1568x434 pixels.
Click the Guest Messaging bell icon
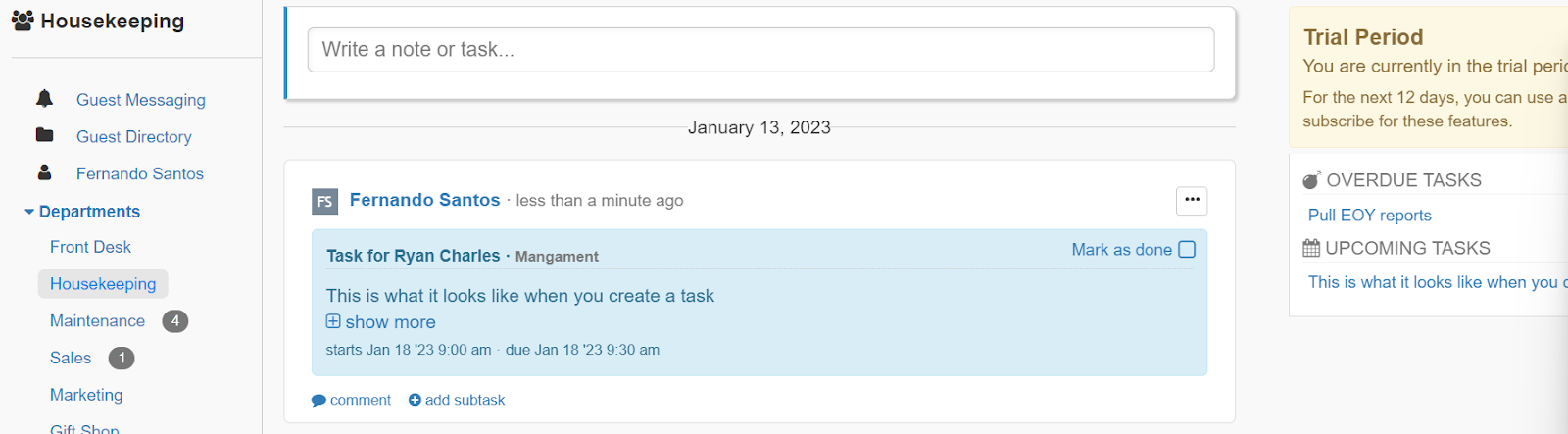44,98
